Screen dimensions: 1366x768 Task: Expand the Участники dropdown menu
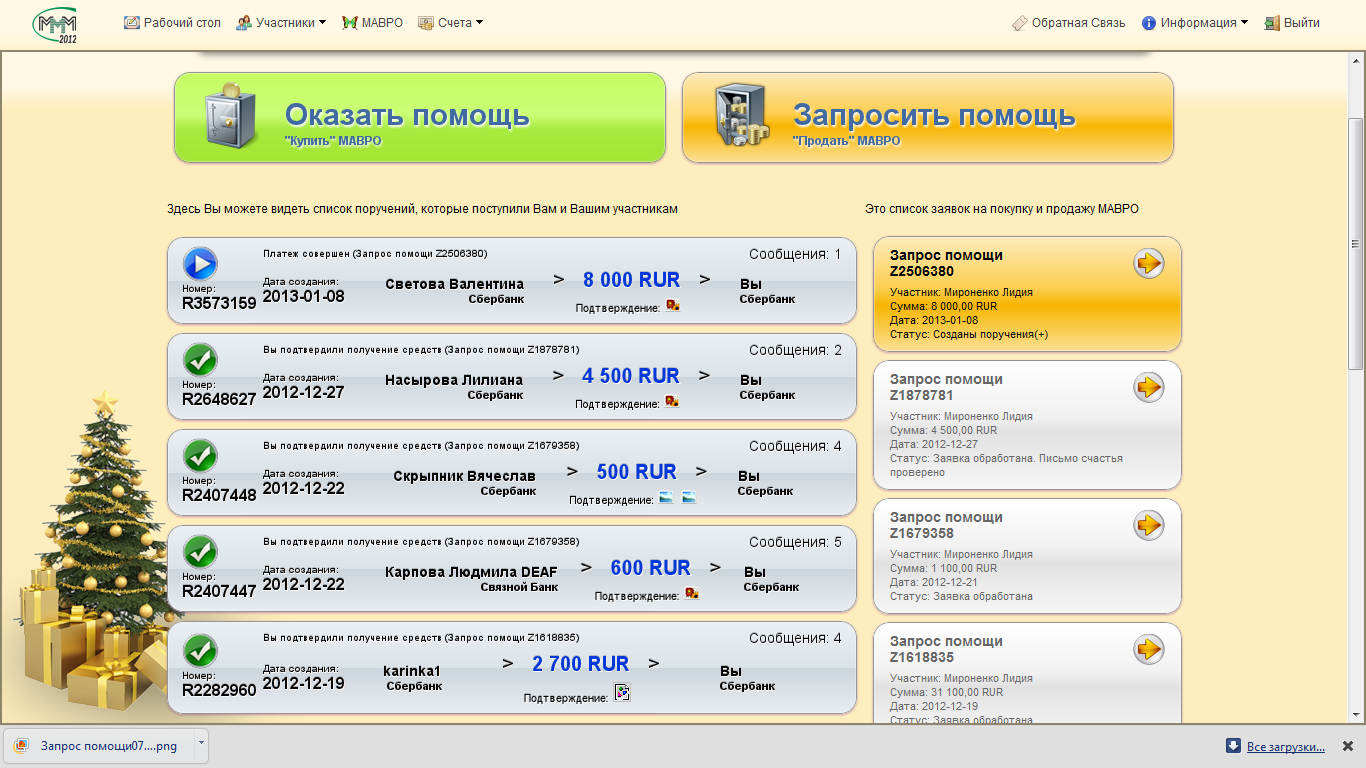(281, 22)
